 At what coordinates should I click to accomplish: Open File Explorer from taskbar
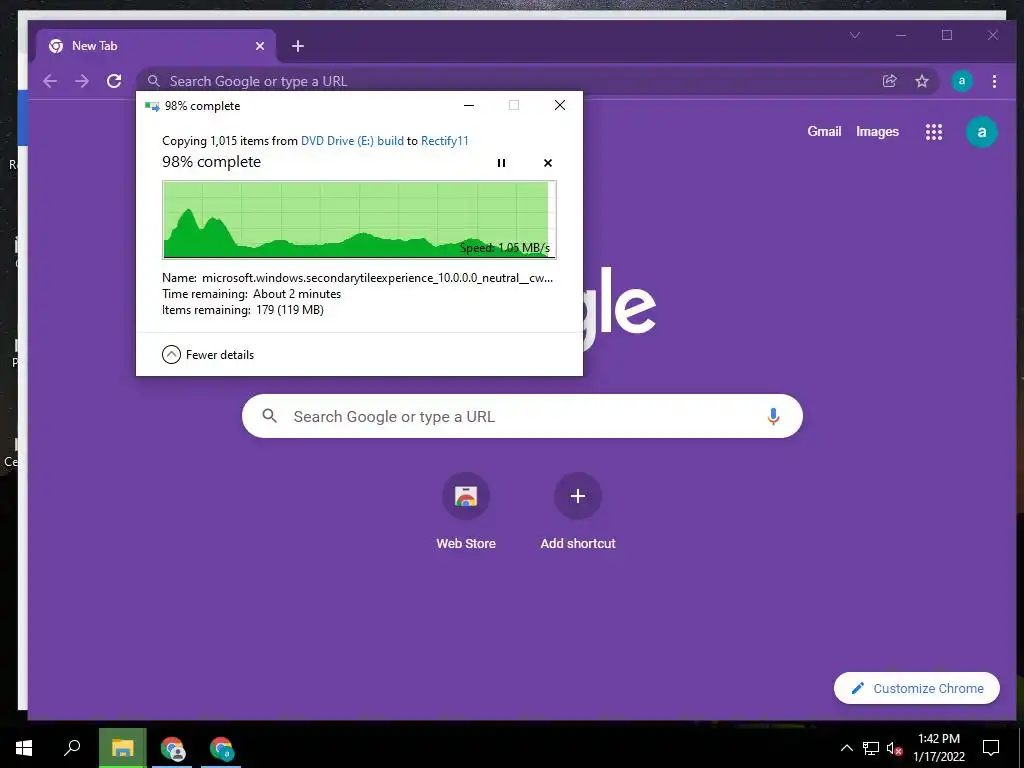(123, 748)
